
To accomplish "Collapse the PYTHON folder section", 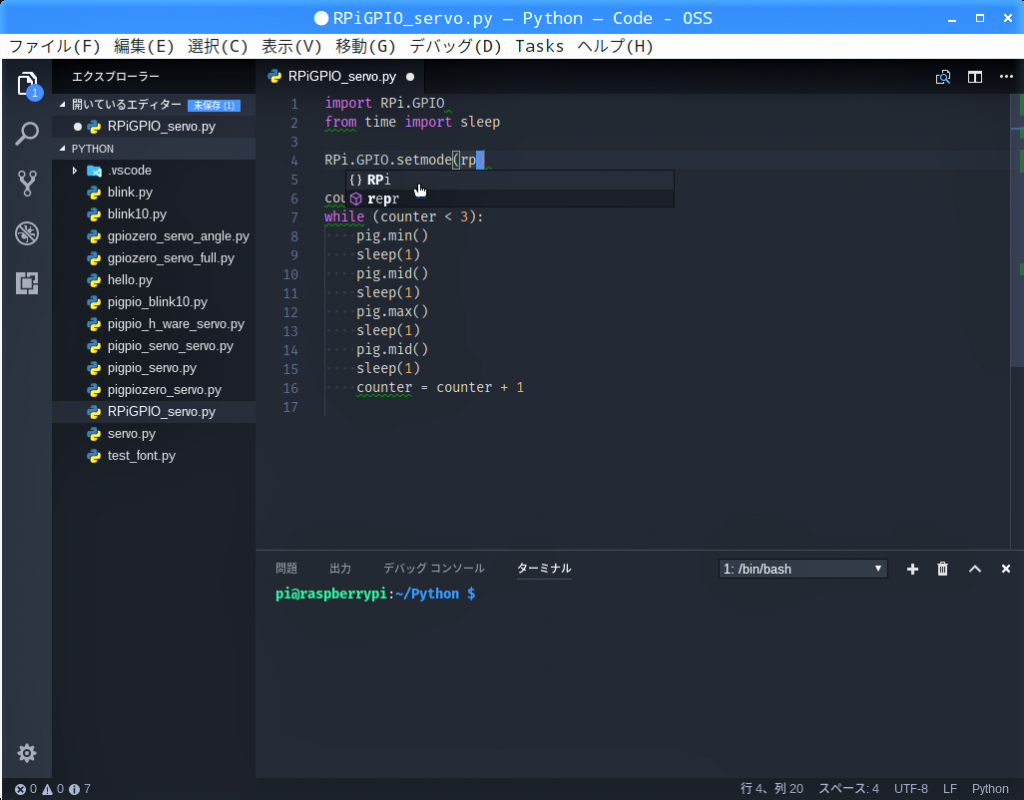I will point(93,148).
